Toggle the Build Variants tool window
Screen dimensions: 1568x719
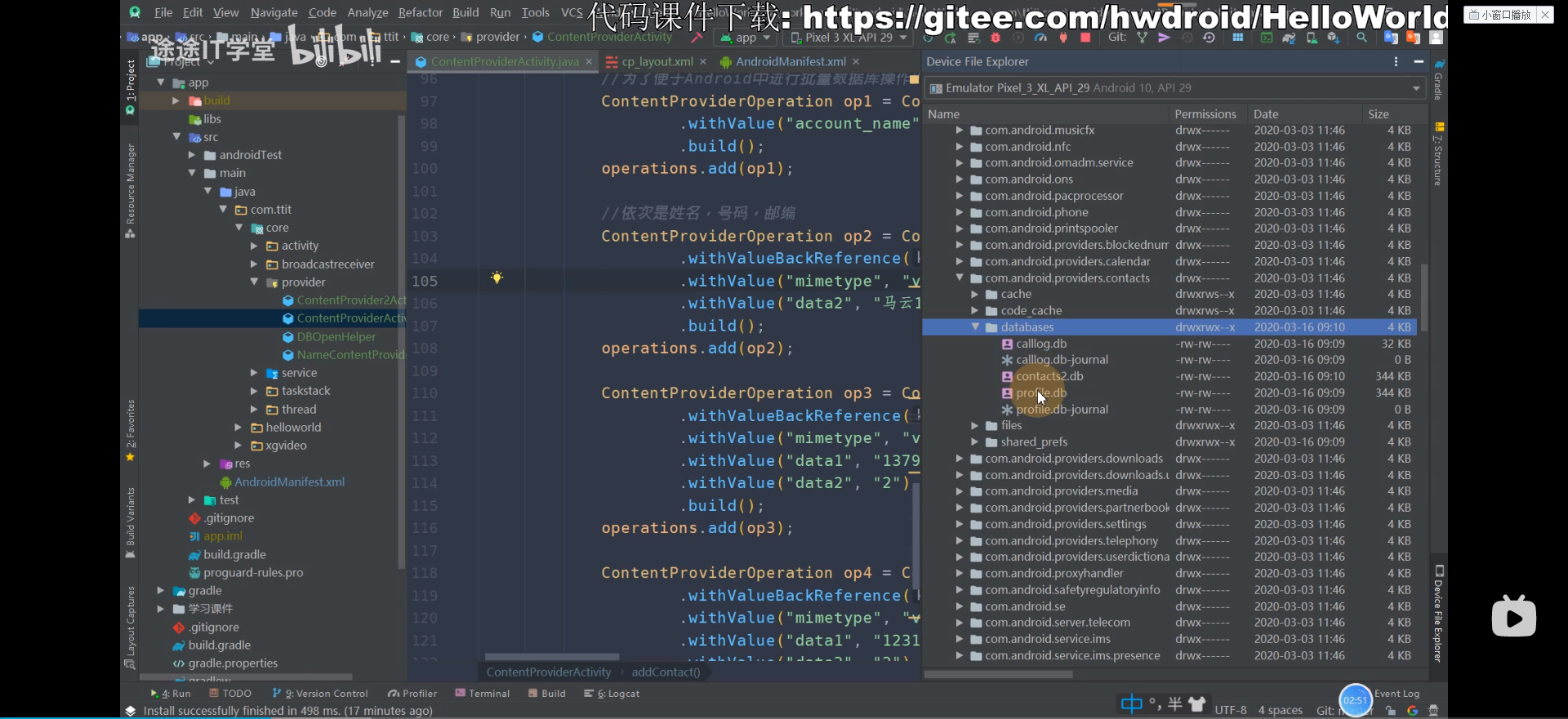130,522
